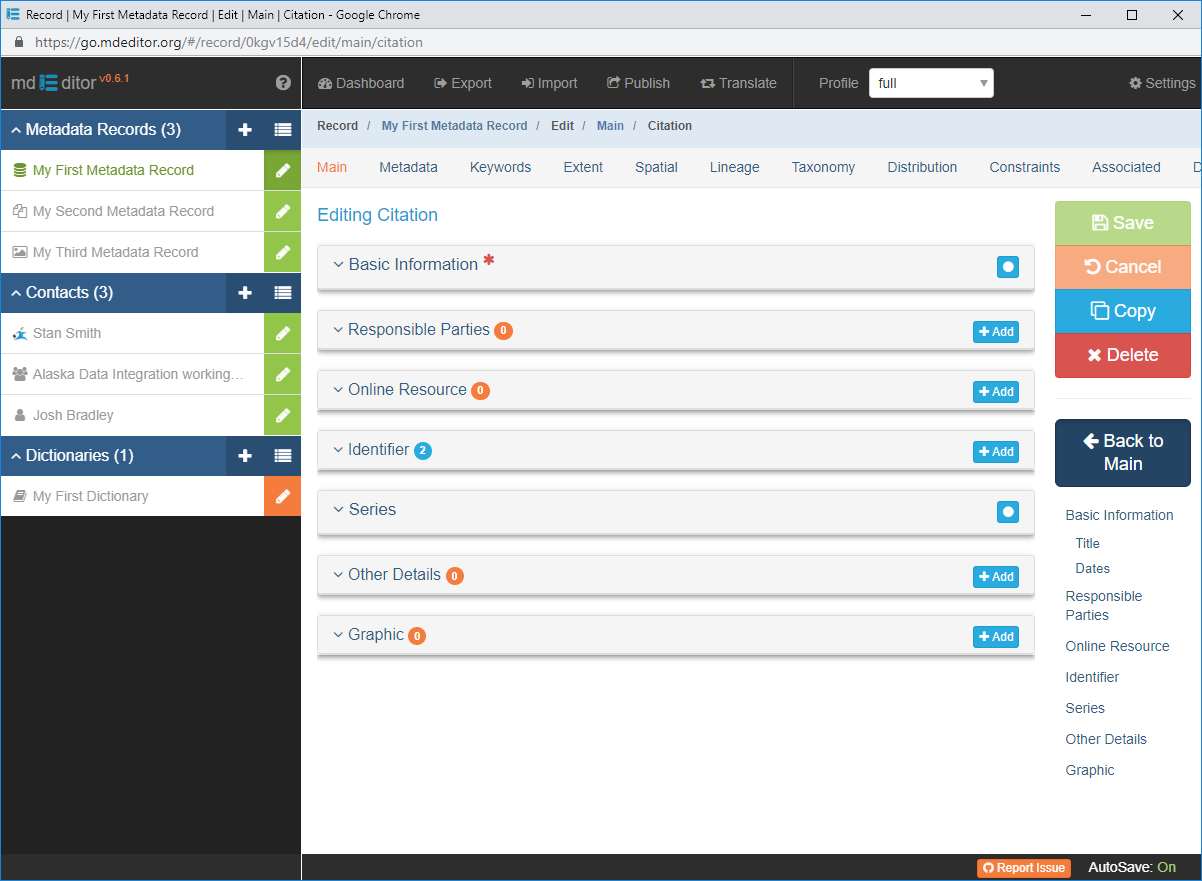Switch to the Metadata tab
This screenshot has width=1202, height=881.
(408, 167)
